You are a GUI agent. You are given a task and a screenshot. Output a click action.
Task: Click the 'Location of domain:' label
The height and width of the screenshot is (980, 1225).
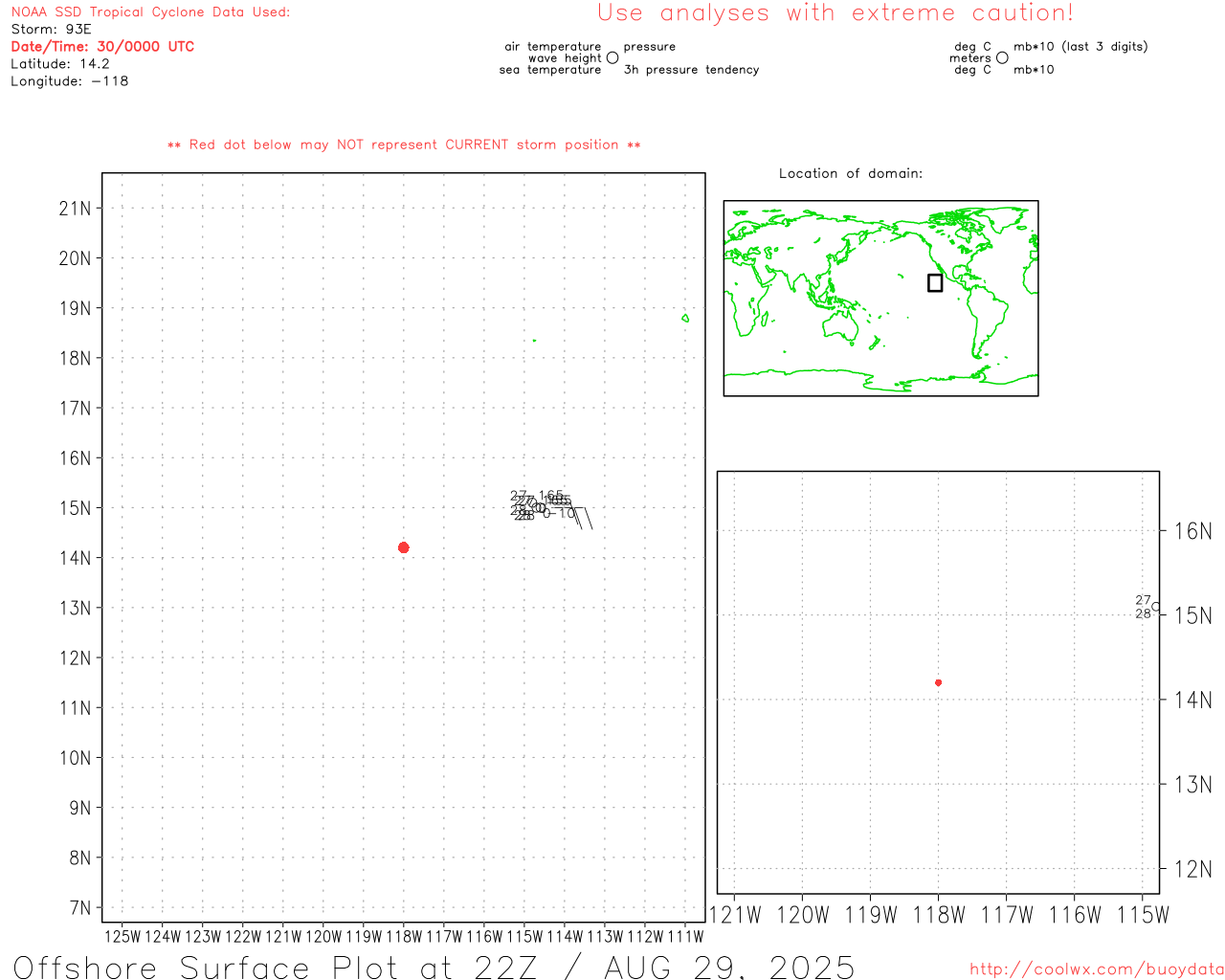tap(851, 173)
